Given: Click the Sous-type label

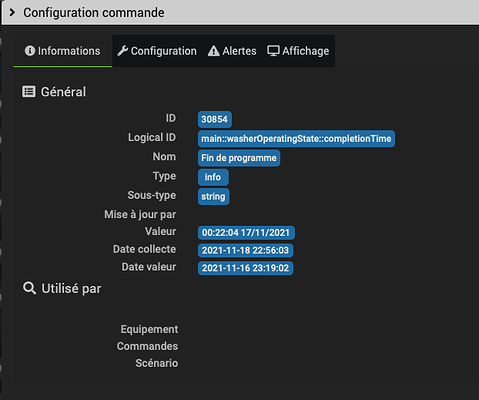Looking at the screenshot, I should pyautogui.click(x=152, y=195).
